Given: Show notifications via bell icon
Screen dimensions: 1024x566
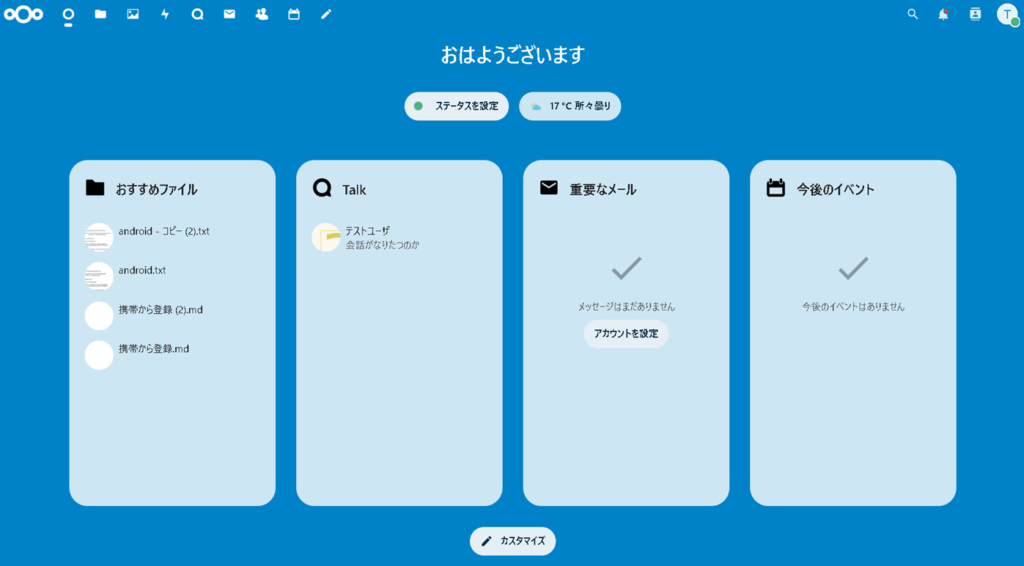Looking at the screenshot, I should pyautogui.click(x=943, y=14).
